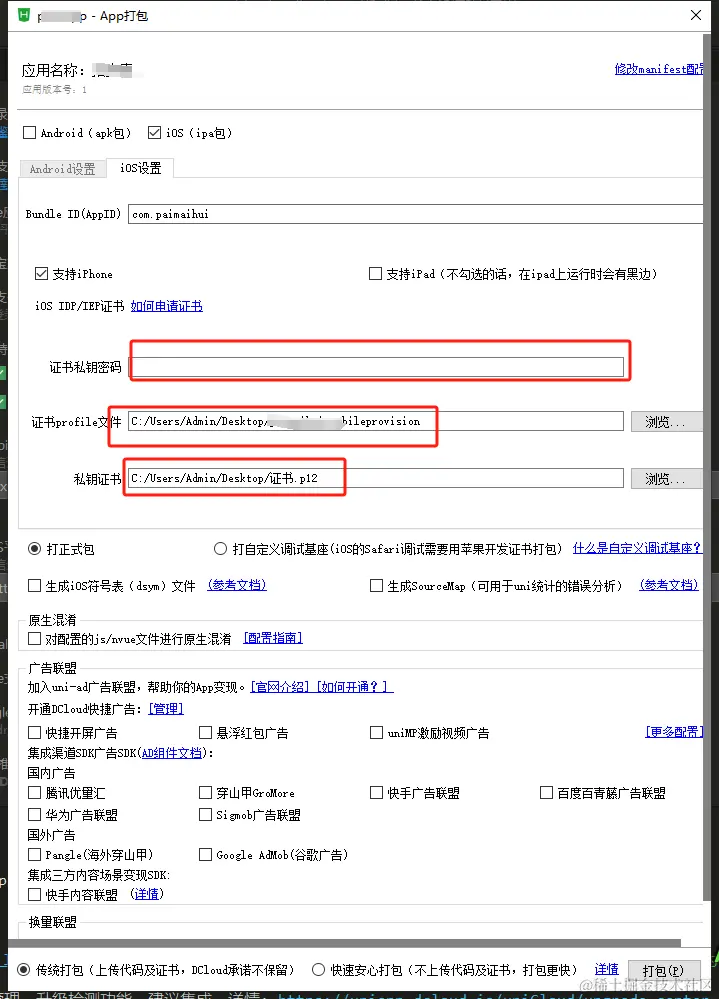Click 浏览 button for 证书profile文件
Image resolution: width=719 pixels, height=999 pixels.
click(666, 422)
